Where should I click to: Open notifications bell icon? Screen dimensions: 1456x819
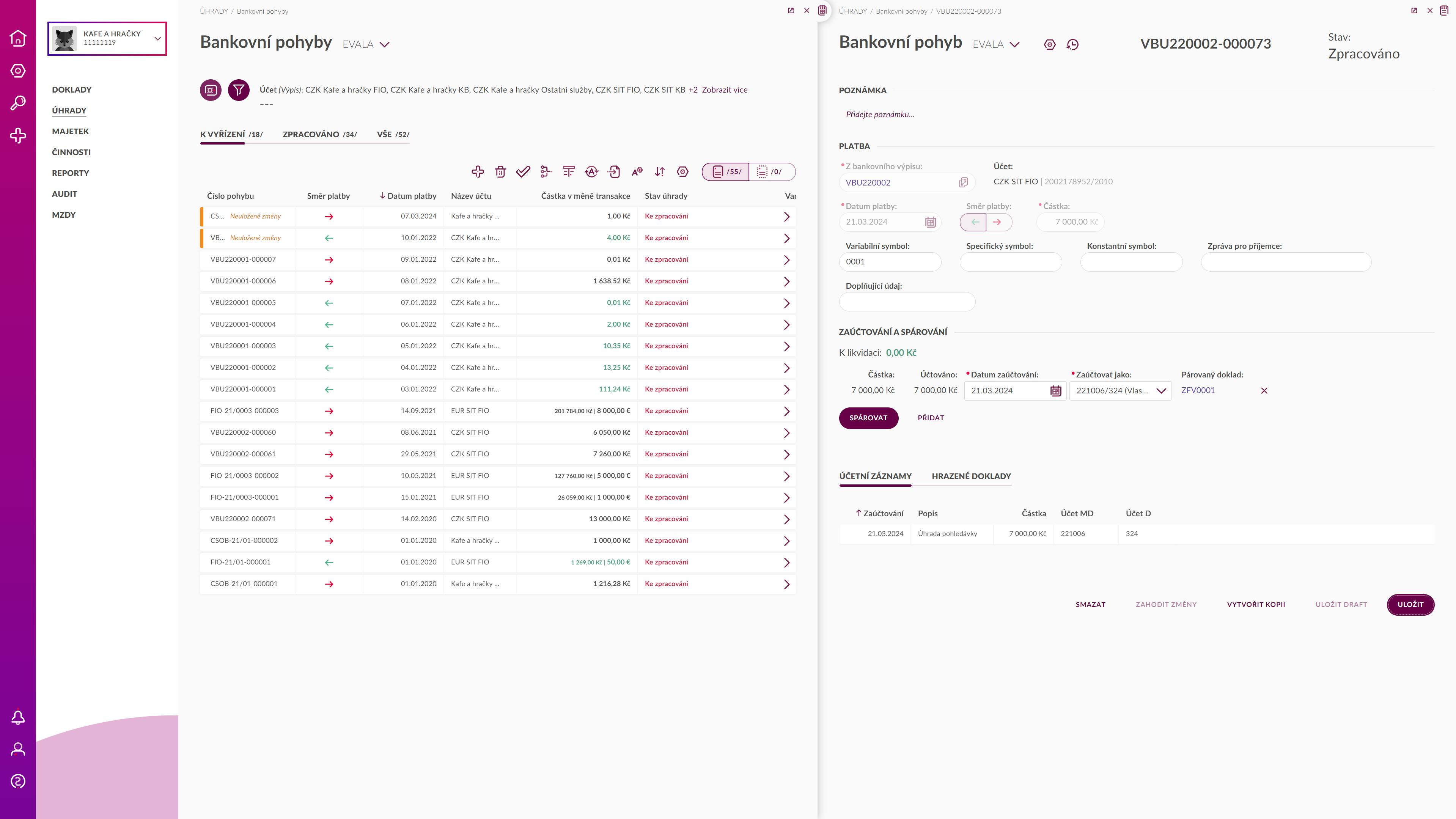pos(18,717)
